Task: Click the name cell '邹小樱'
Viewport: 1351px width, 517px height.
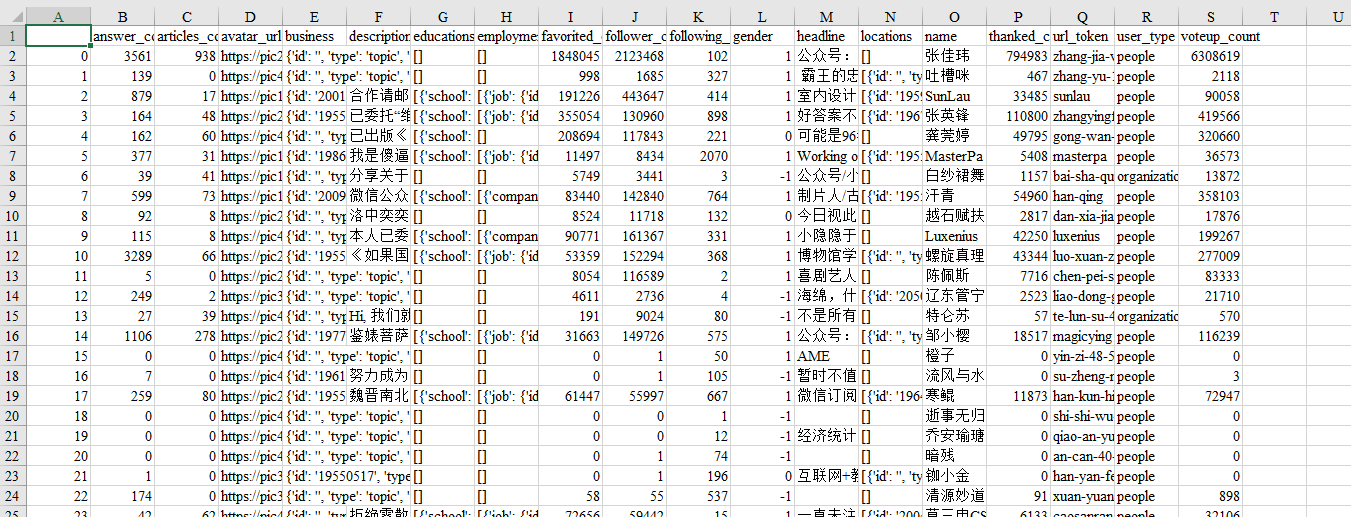Action: click(x=955, y=336)
